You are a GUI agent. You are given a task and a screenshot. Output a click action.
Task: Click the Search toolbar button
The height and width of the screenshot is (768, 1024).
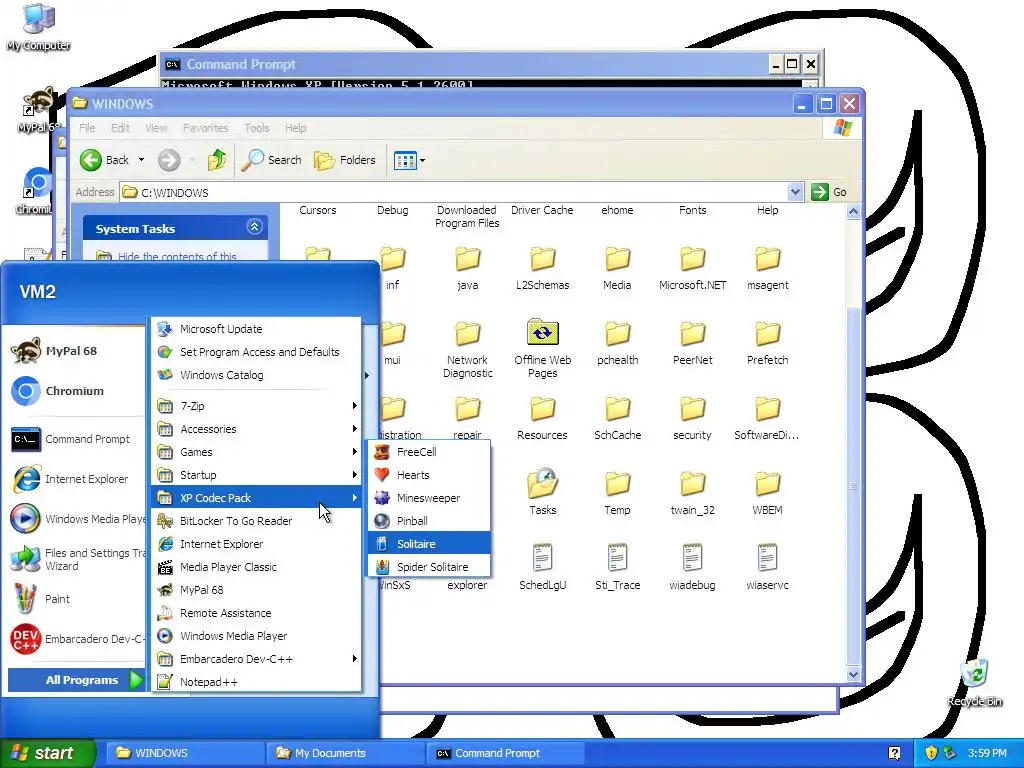(271, 160)
